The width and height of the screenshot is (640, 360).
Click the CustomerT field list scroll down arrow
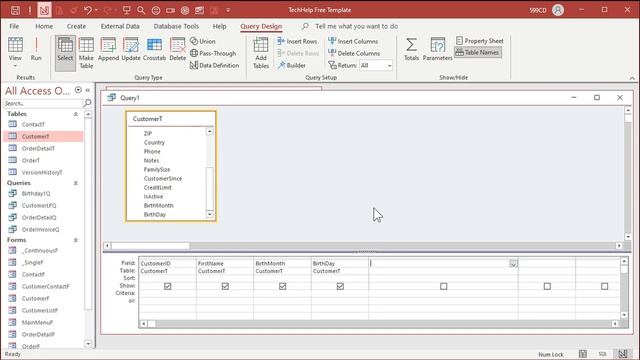click(209, 214)
